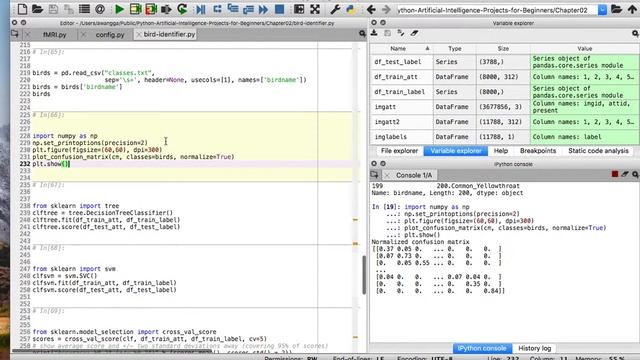Create a new file from toolbar
This screenshot has height=360, width=640.
(22, 9)
